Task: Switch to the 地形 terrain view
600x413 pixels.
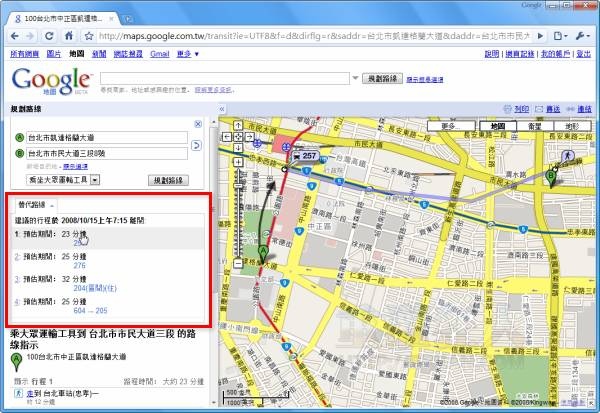Action: click(x=572, y=126)
